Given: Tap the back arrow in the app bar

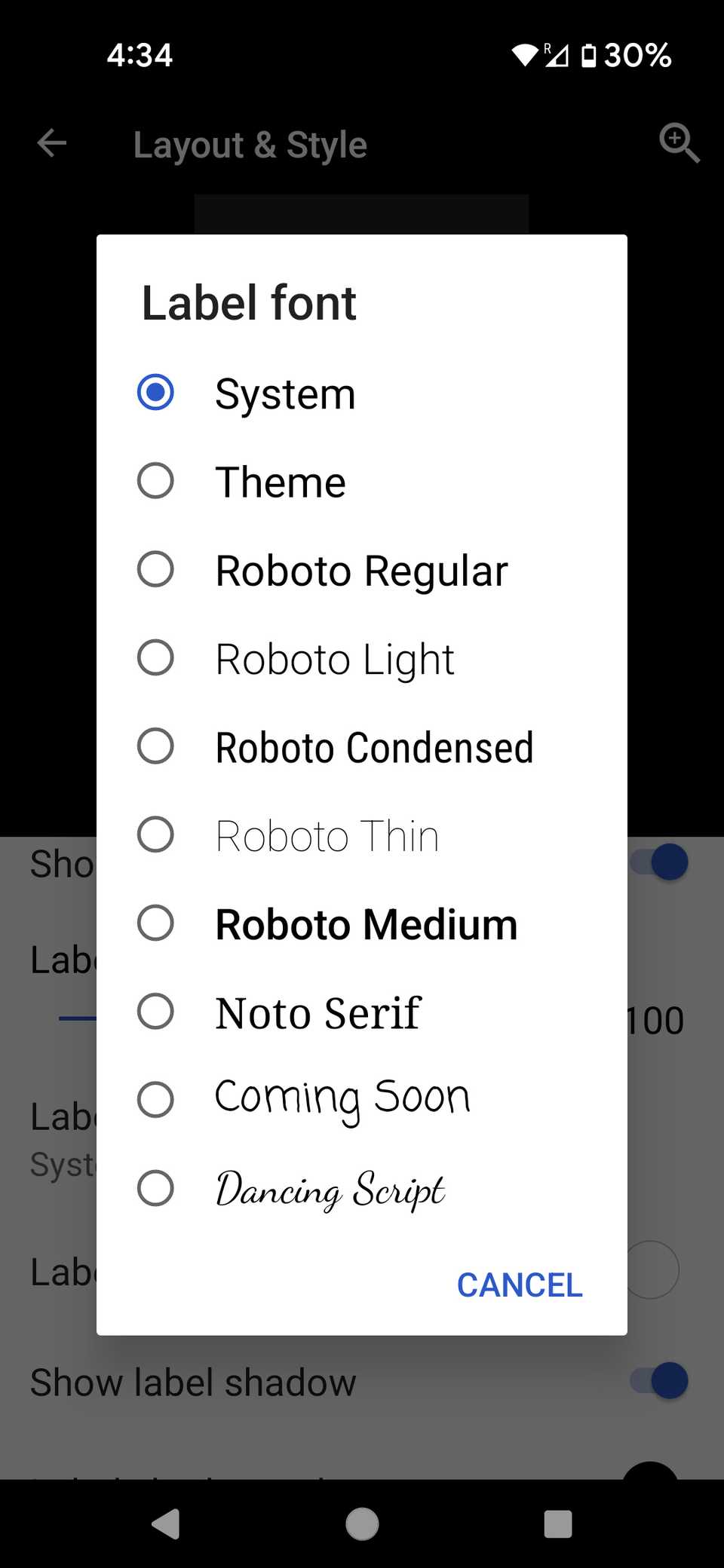Looking at the screenshot, I should point(51,143).
